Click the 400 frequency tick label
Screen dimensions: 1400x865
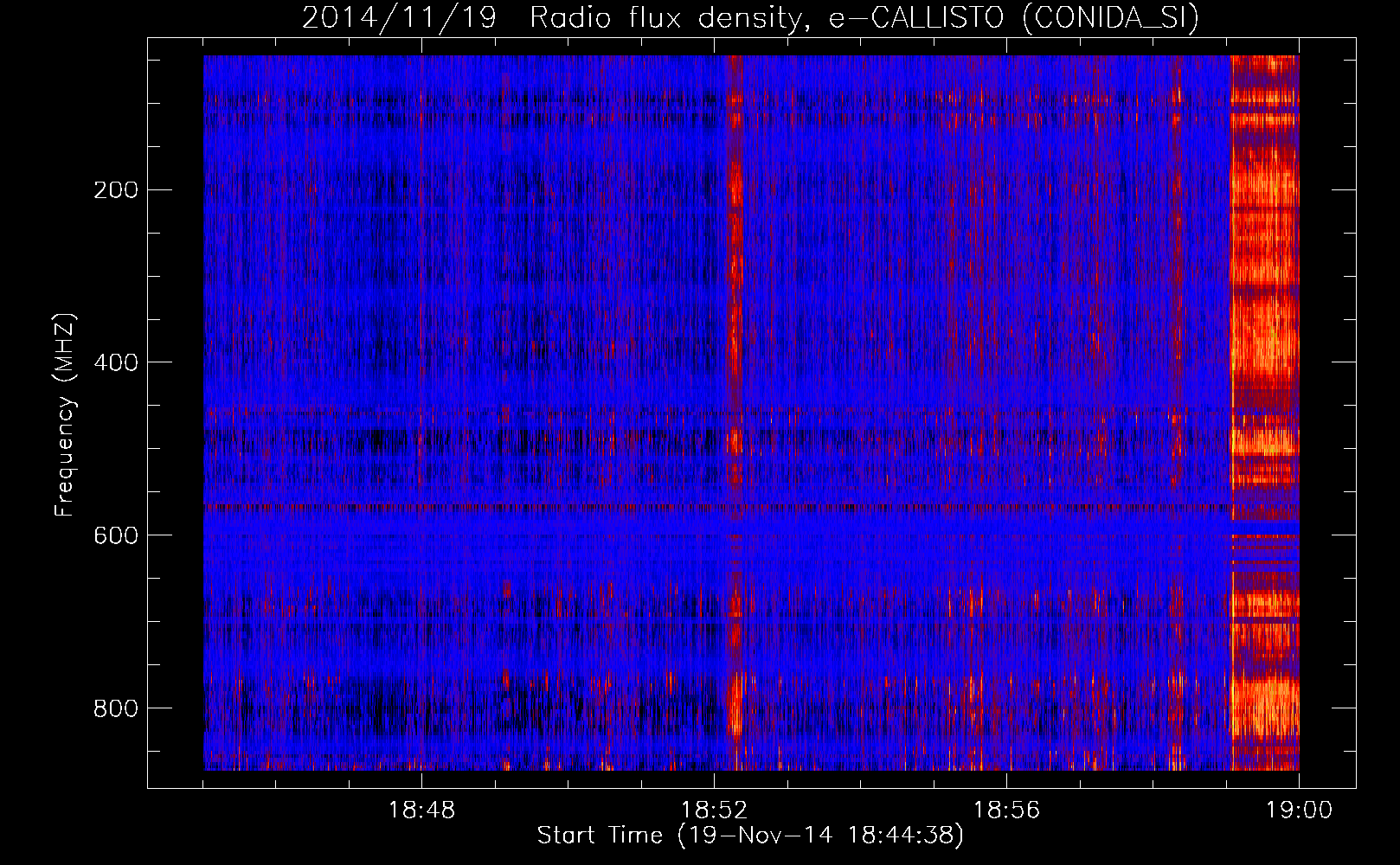115,362
